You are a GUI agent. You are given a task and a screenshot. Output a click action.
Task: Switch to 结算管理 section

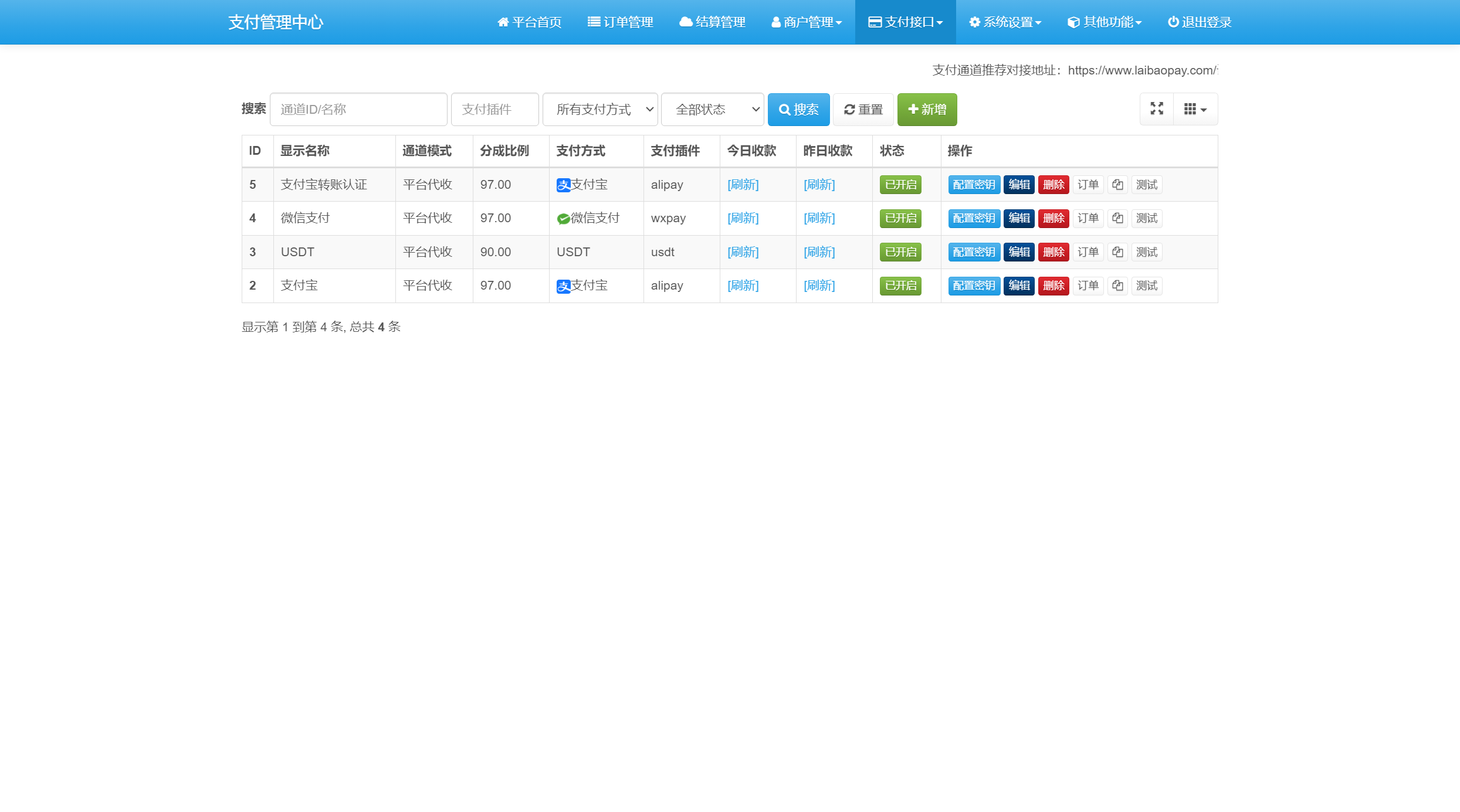712,22
